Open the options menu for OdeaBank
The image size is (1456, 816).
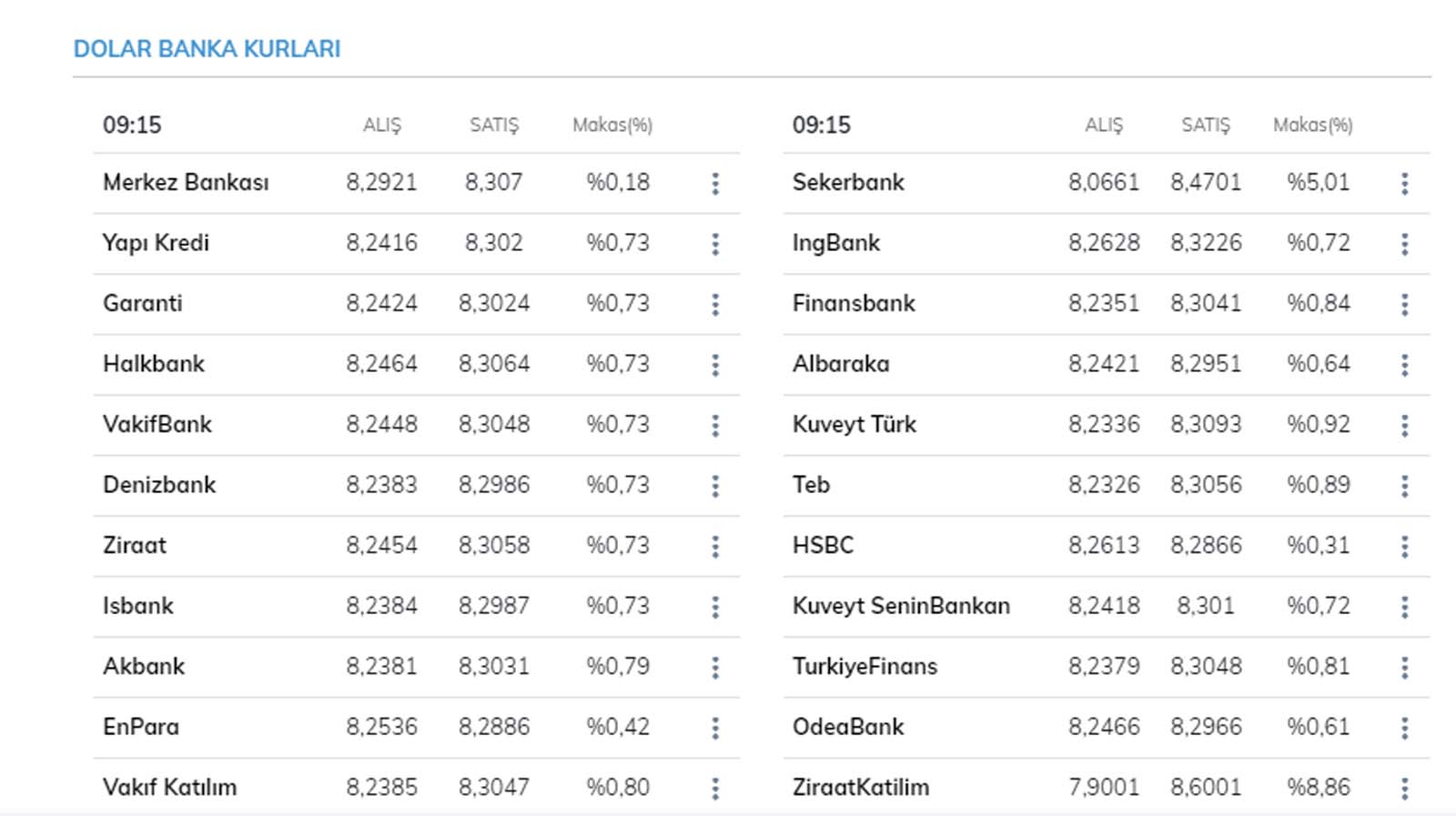(x=1405, y=728)
